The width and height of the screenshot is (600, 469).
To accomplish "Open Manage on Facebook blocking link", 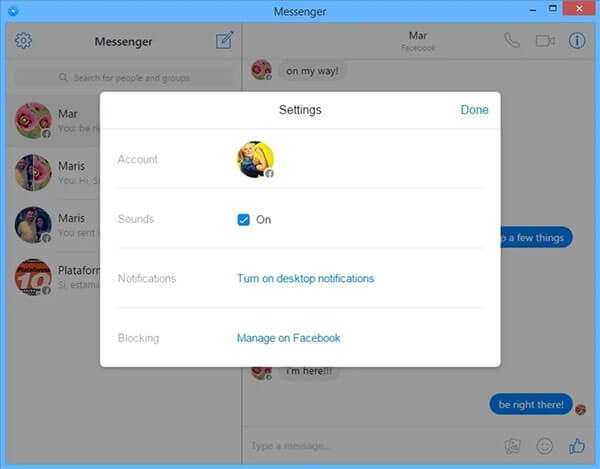I will pos(289,338).
